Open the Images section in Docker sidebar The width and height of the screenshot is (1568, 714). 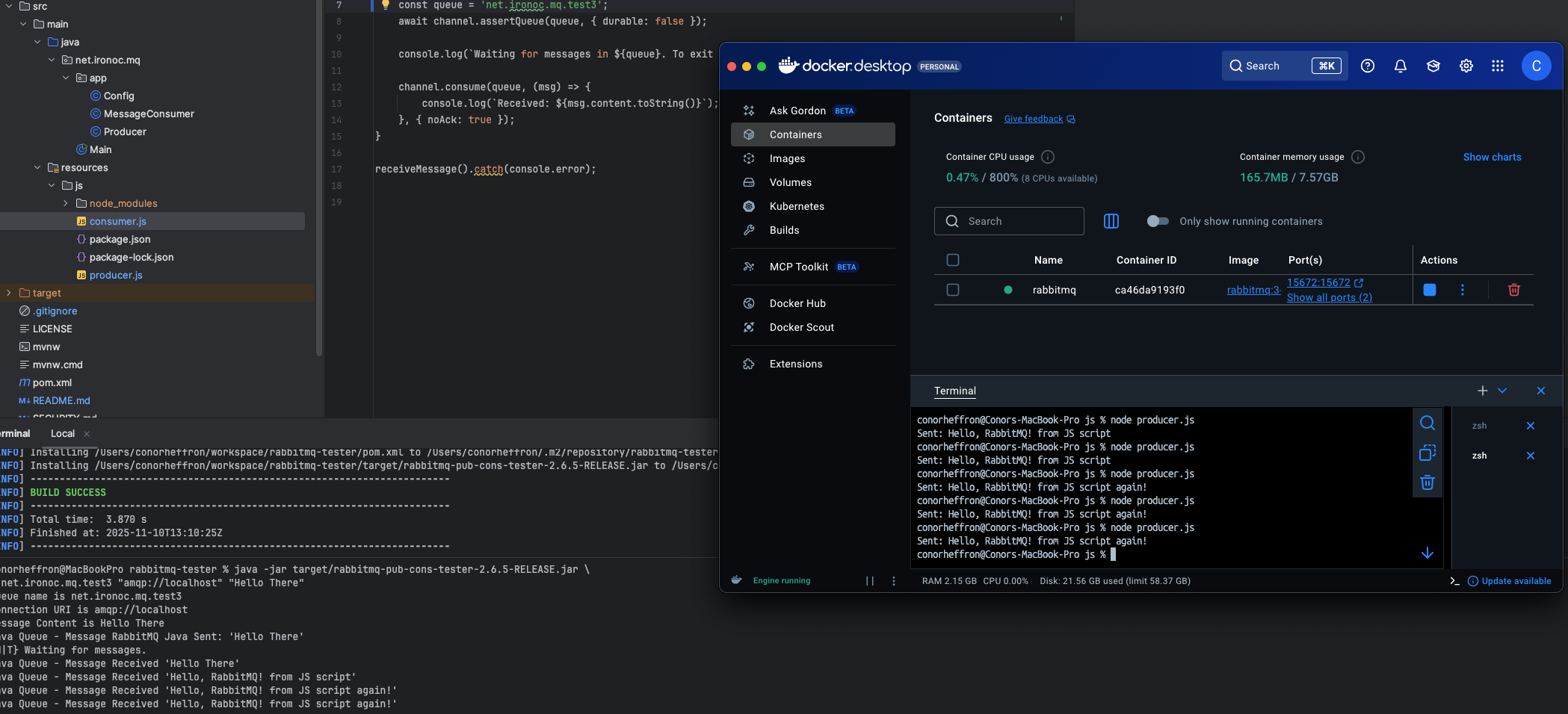(787, 158)
